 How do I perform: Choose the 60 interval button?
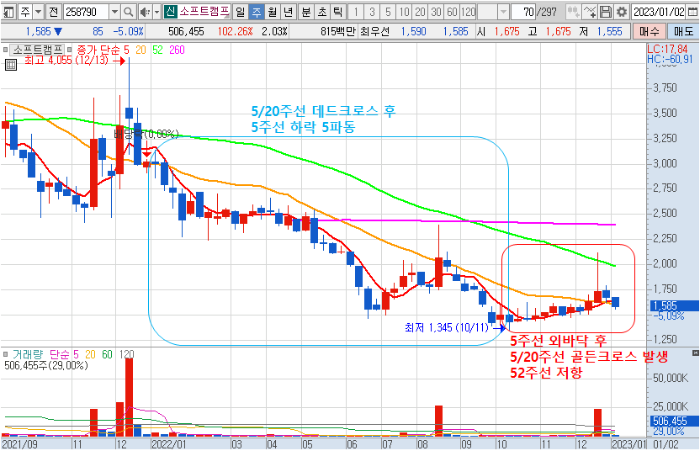(x=452, y=11)
